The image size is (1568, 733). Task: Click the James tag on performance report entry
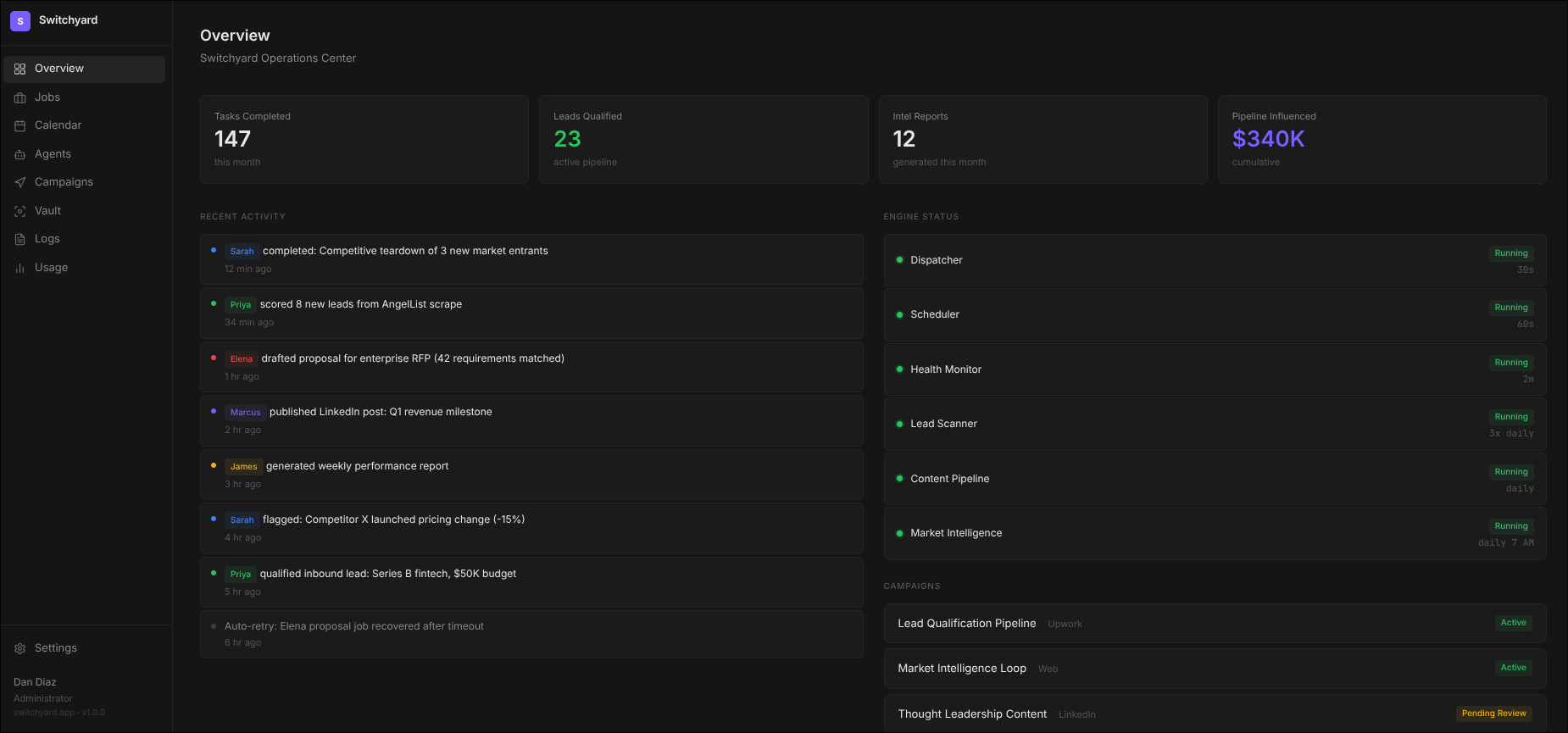243,466
